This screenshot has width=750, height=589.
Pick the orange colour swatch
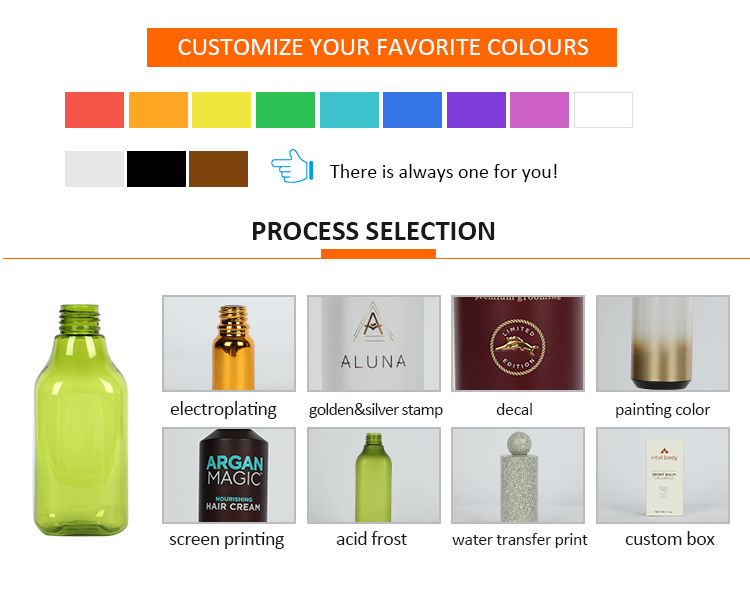point(158,110)
